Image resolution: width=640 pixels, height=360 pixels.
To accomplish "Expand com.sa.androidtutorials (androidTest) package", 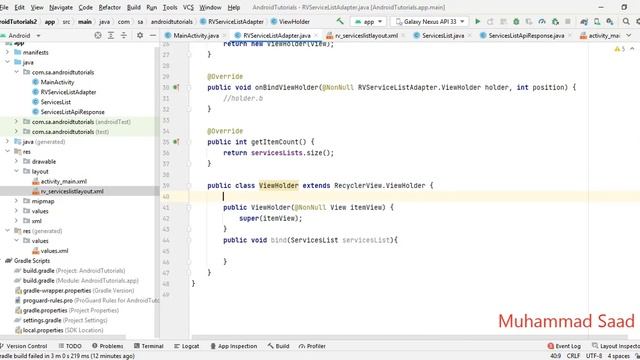I will (x=16, y=122).
